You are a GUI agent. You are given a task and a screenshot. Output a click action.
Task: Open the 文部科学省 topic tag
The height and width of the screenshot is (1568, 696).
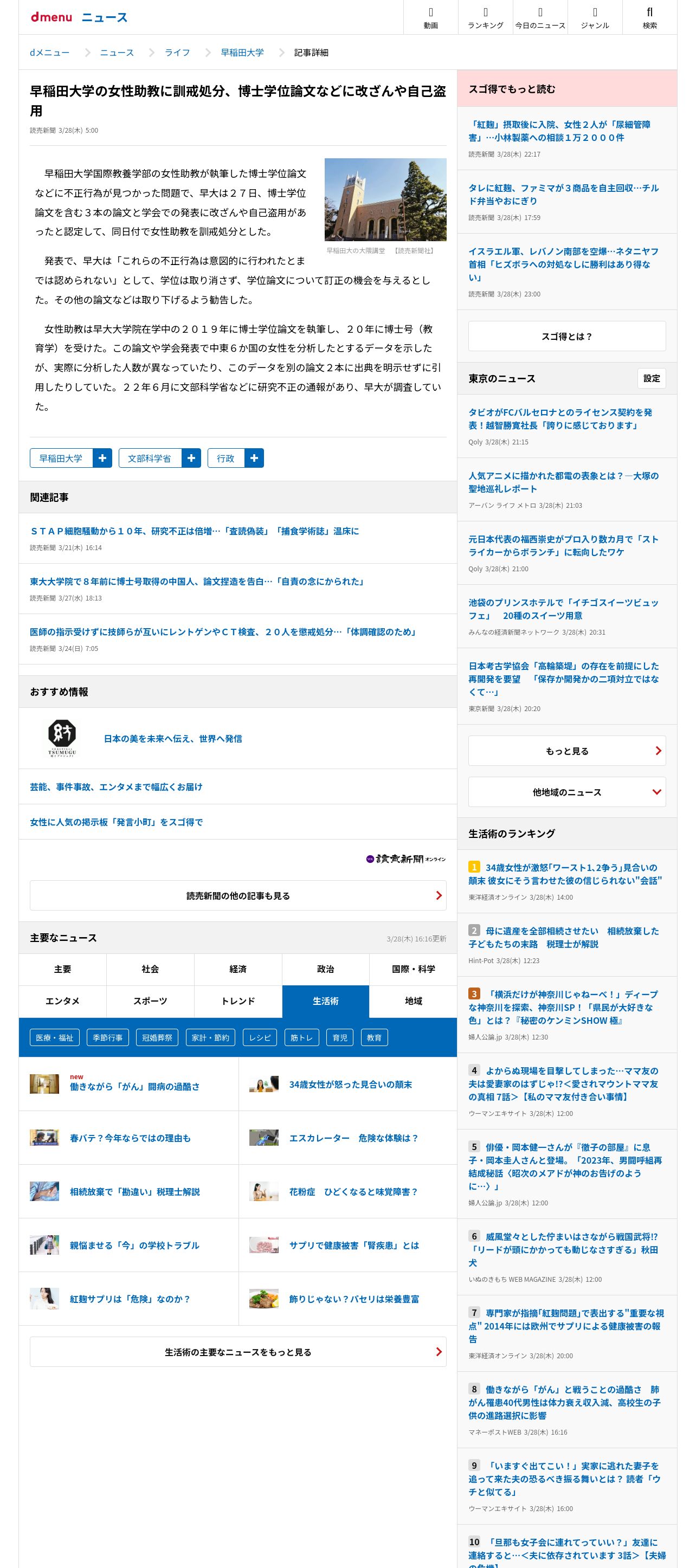150,458
